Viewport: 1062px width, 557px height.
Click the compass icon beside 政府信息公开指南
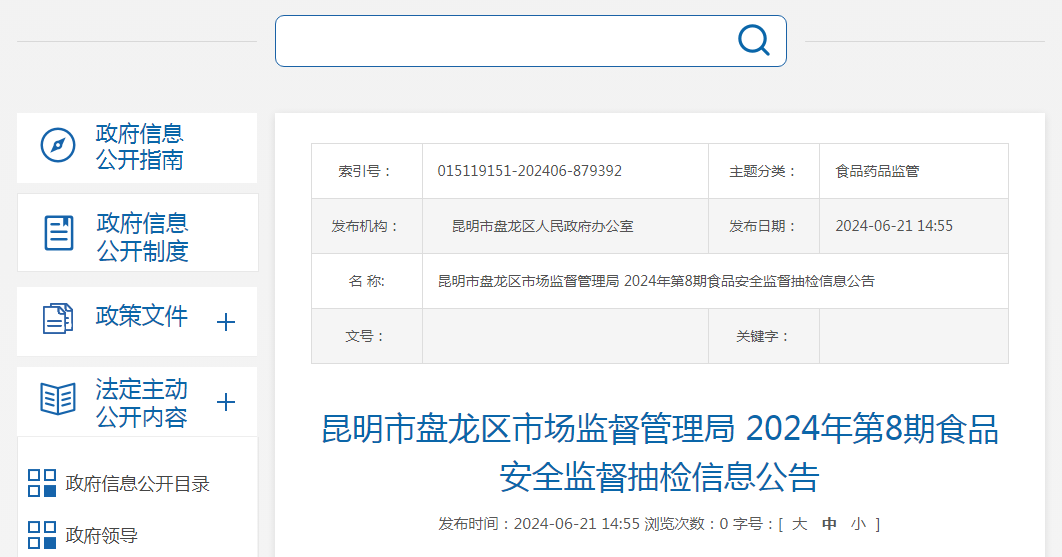(x=58, y=145)
